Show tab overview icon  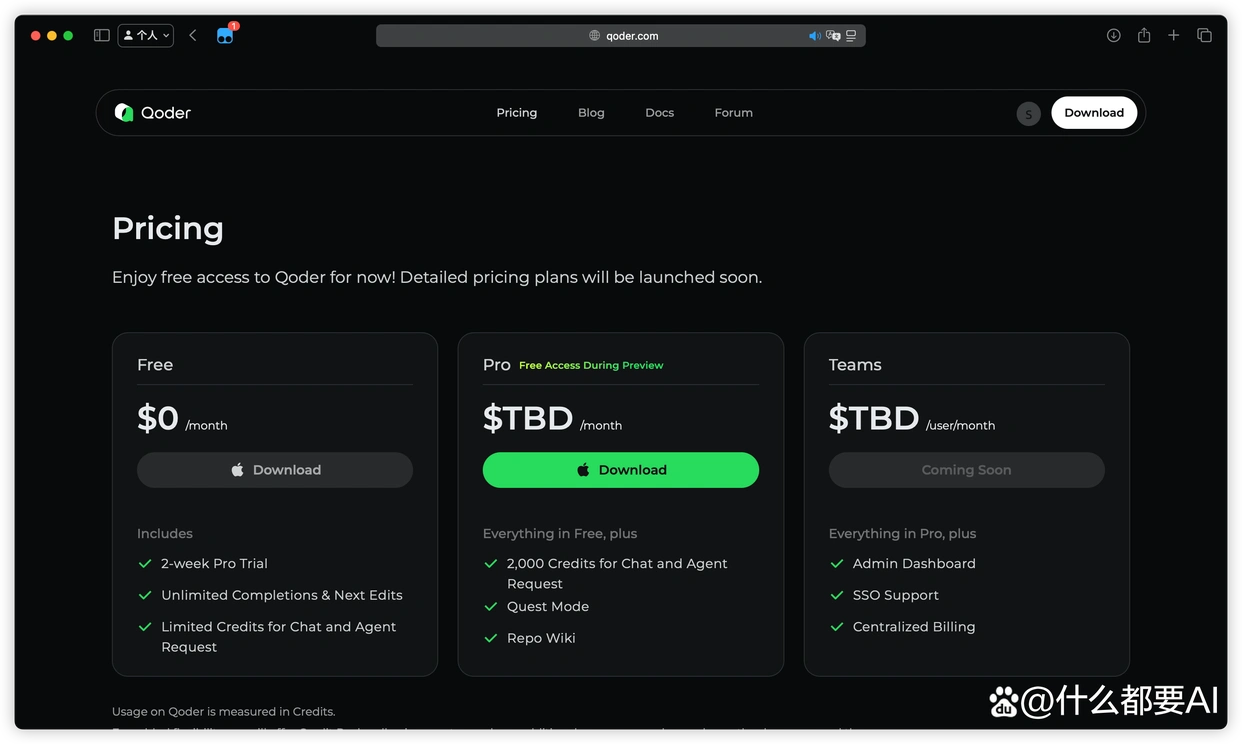point(1204,35)
